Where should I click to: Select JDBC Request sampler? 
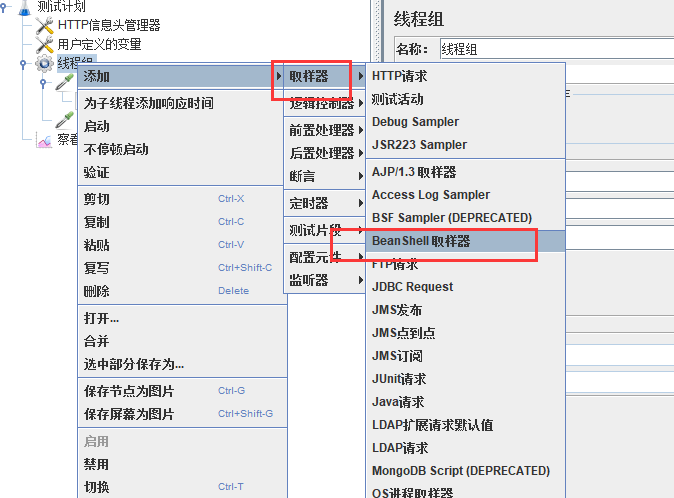[x=412, y=286]
